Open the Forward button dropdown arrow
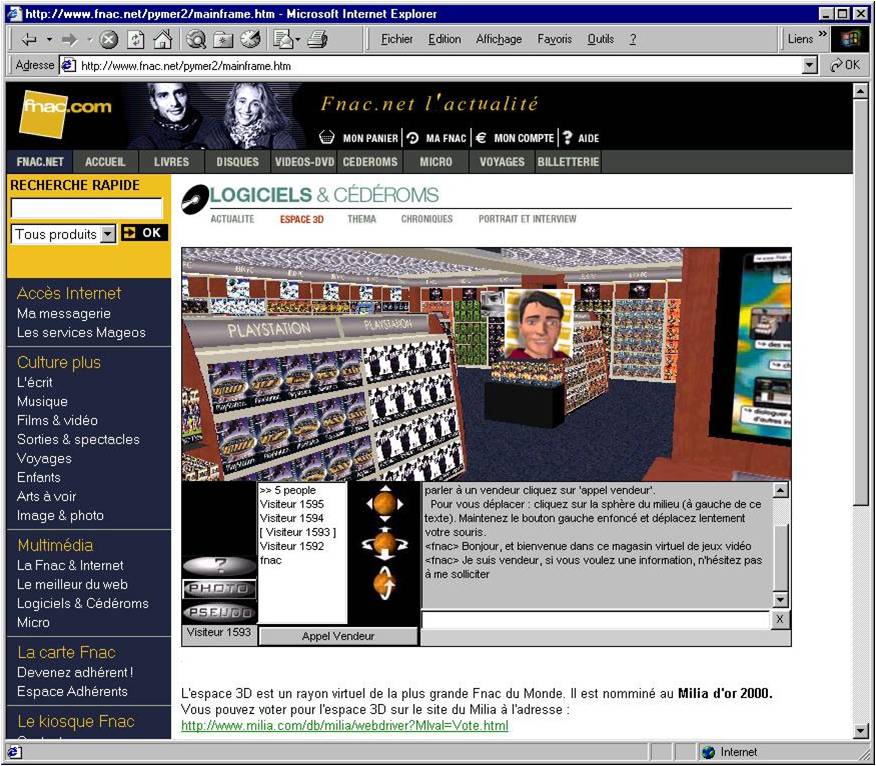Screen dimensions: 876x766 tap(90, 40)
